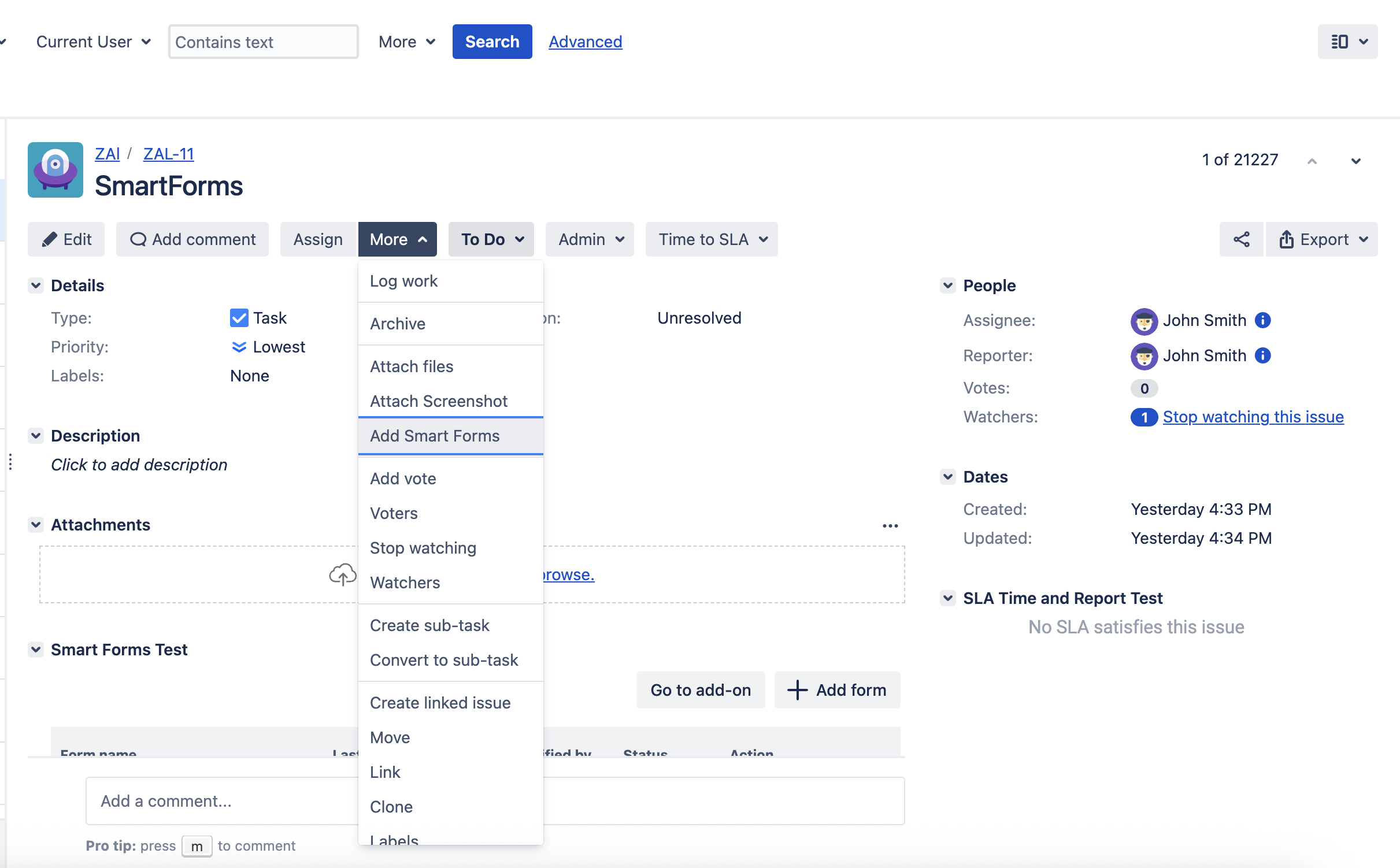Click Reporter John Smith info icon
Image resolution: width=1400 pixels, height=868 pixels.
[x=1263, y=355]
